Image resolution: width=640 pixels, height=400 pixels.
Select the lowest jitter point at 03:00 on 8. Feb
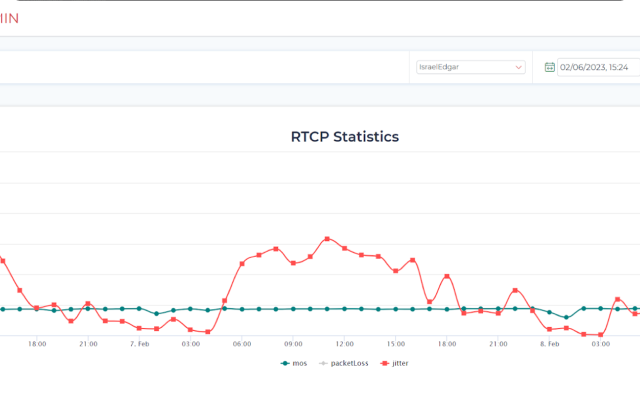pyautogui.click(x=600, y=335)
